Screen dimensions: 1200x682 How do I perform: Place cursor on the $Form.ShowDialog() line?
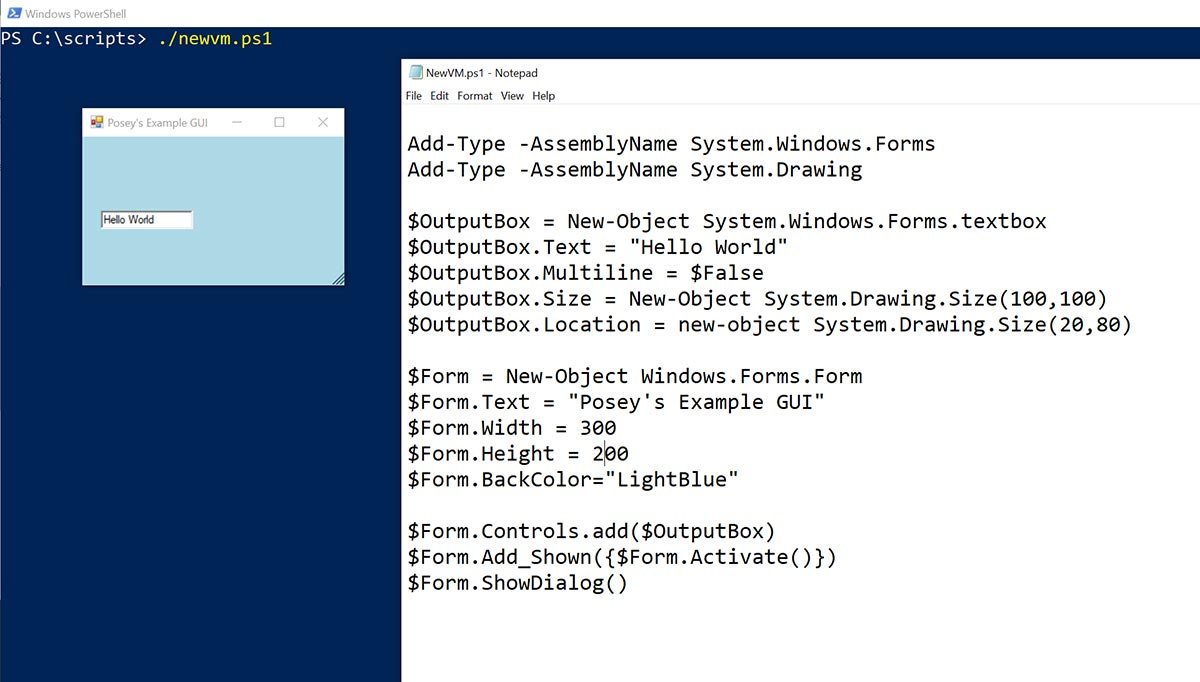tap(517, 583)
